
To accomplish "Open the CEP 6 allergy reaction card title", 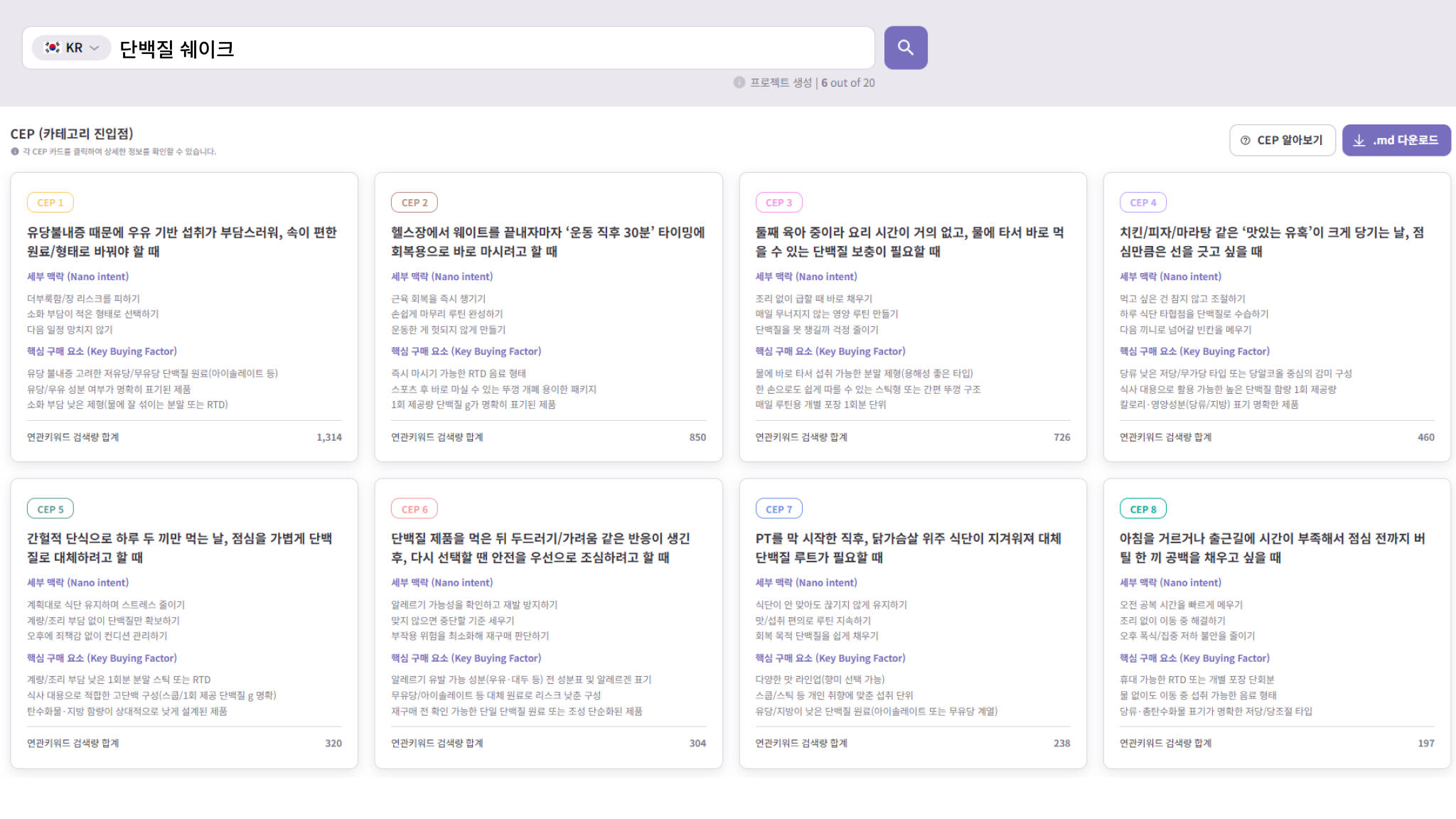I will click(540, 547).
